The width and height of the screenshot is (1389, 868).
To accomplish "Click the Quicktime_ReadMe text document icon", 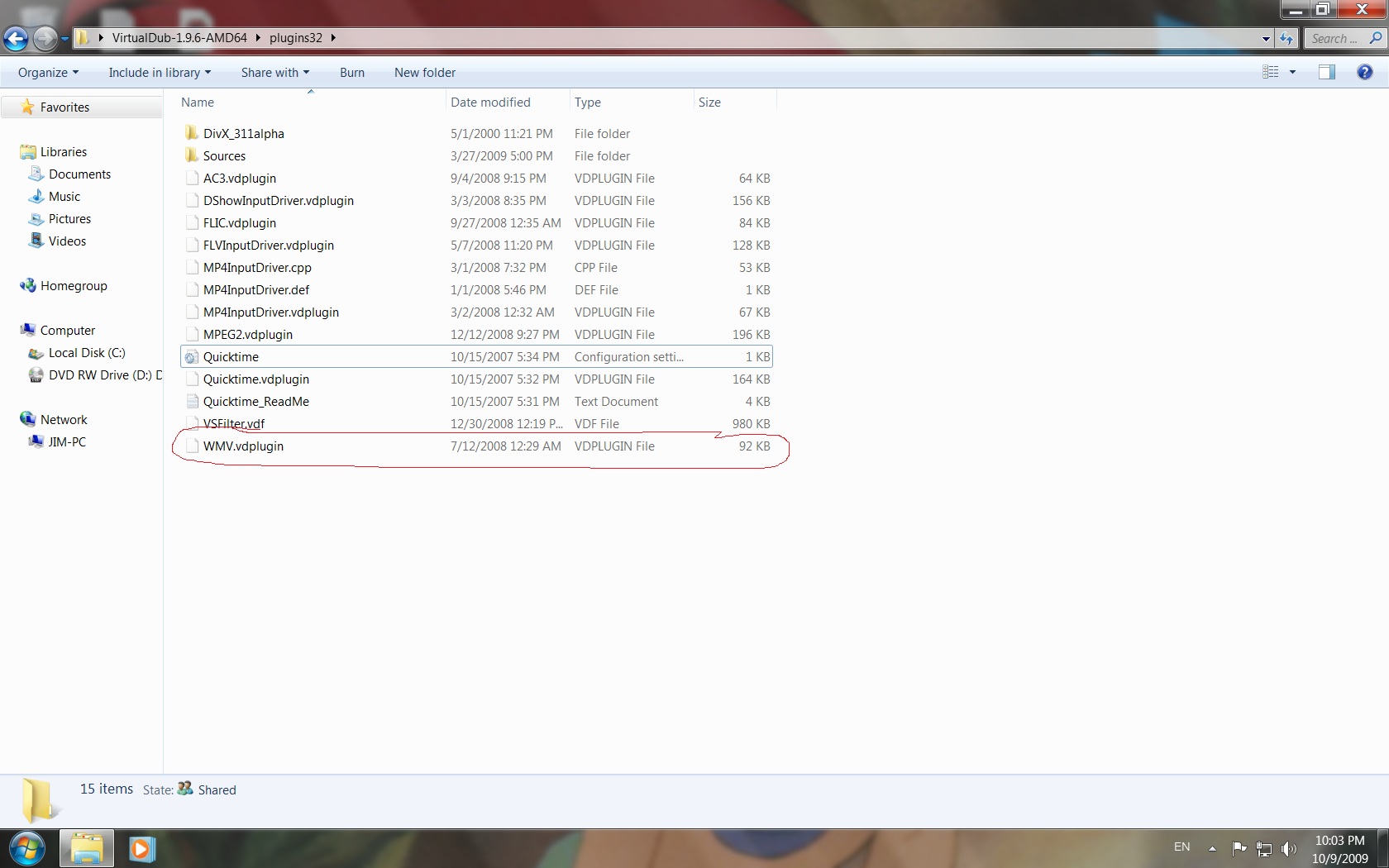I will (192, 402).
